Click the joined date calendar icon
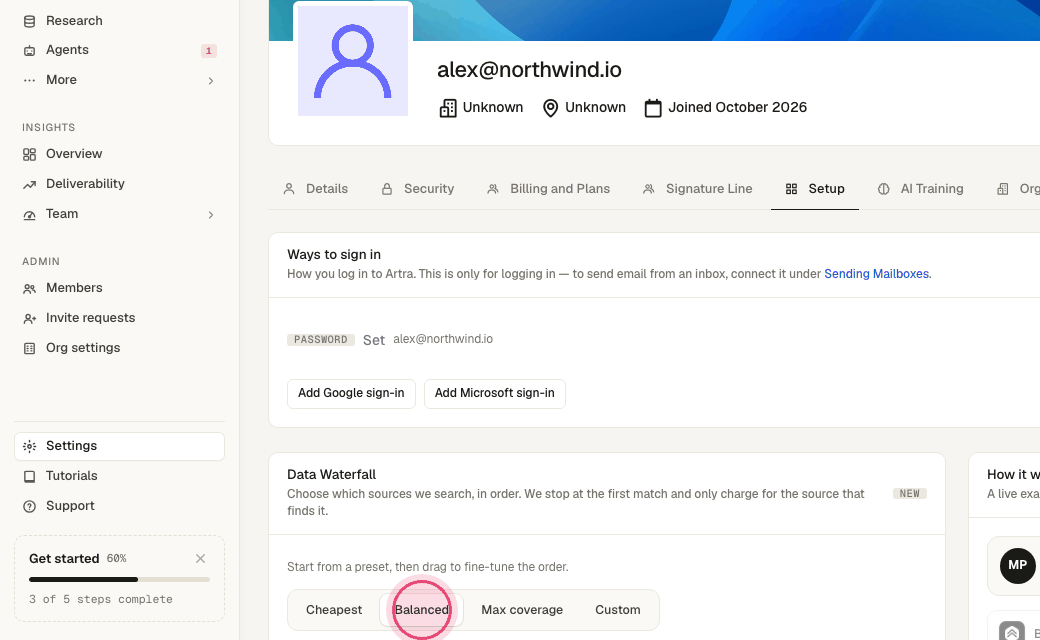The image size is (1040, 640). [x=653, y=108]
